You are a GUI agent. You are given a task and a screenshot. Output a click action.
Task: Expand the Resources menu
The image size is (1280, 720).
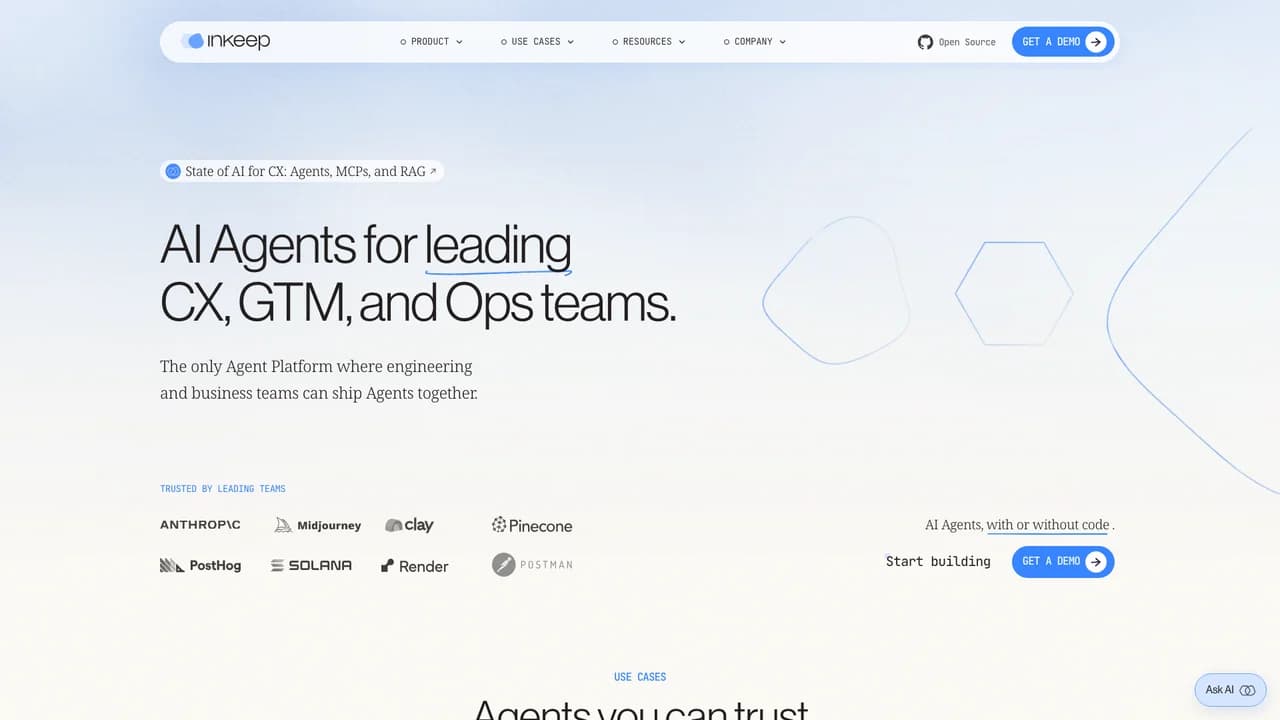648,42
